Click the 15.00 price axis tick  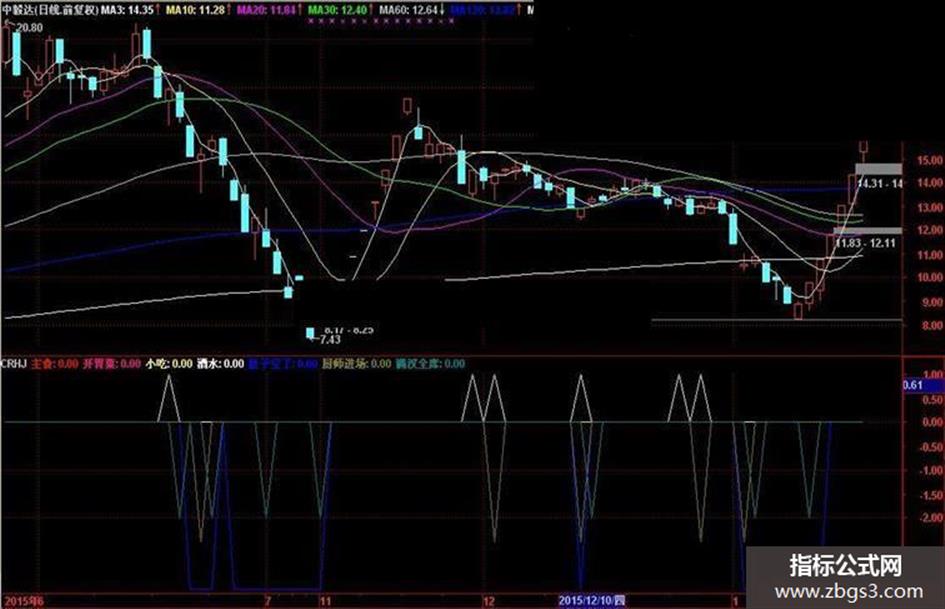tap(929, 160)
